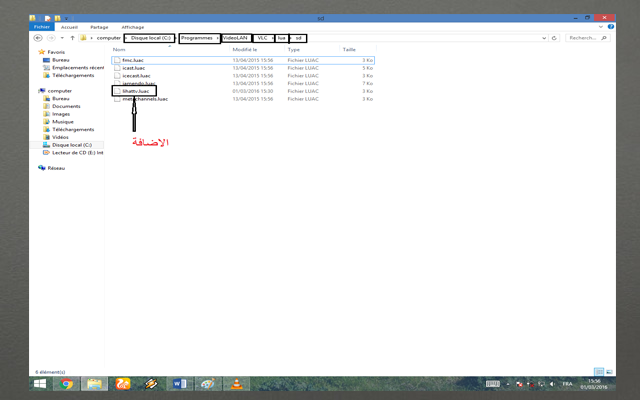Expand the ribbon with the chevron
640x400 pixels.
(601, 27)
